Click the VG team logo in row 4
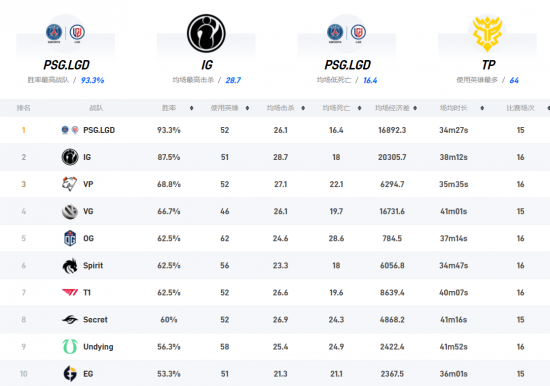 69,211
